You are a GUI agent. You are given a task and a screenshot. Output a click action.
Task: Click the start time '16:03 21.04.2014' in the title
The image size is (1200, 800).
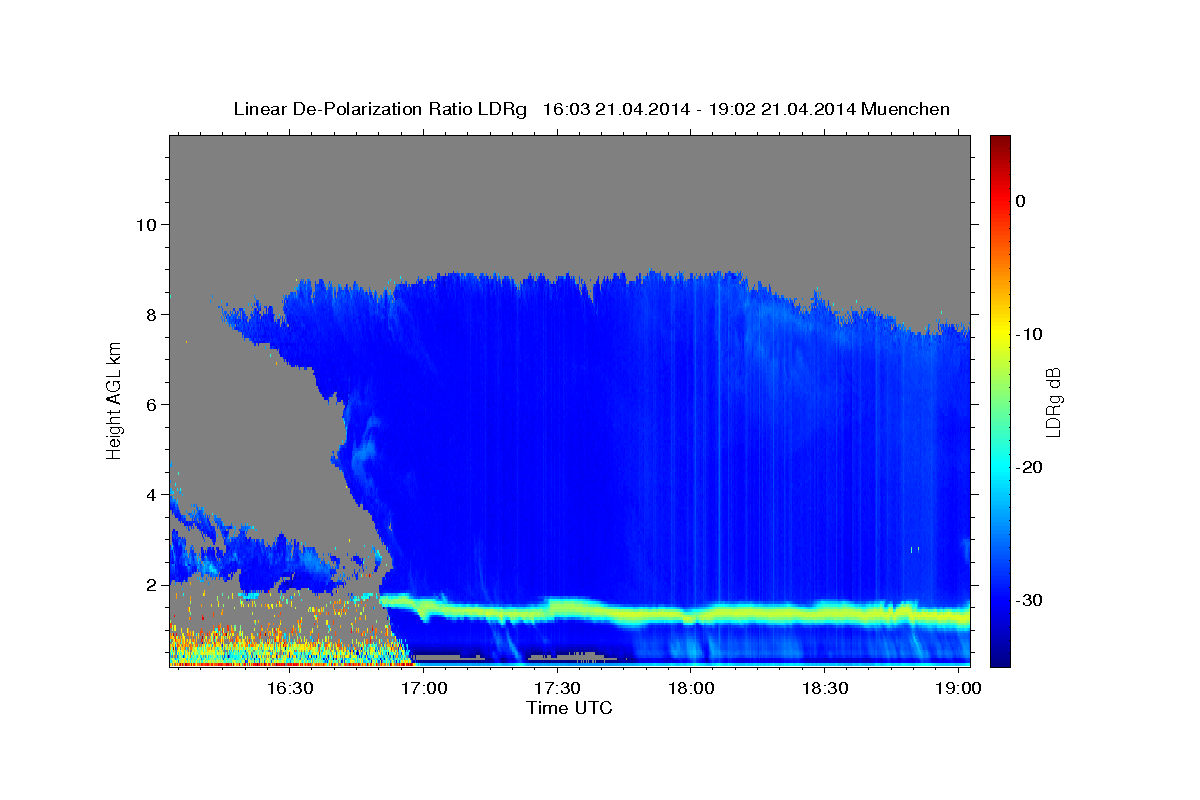[616, 109]
